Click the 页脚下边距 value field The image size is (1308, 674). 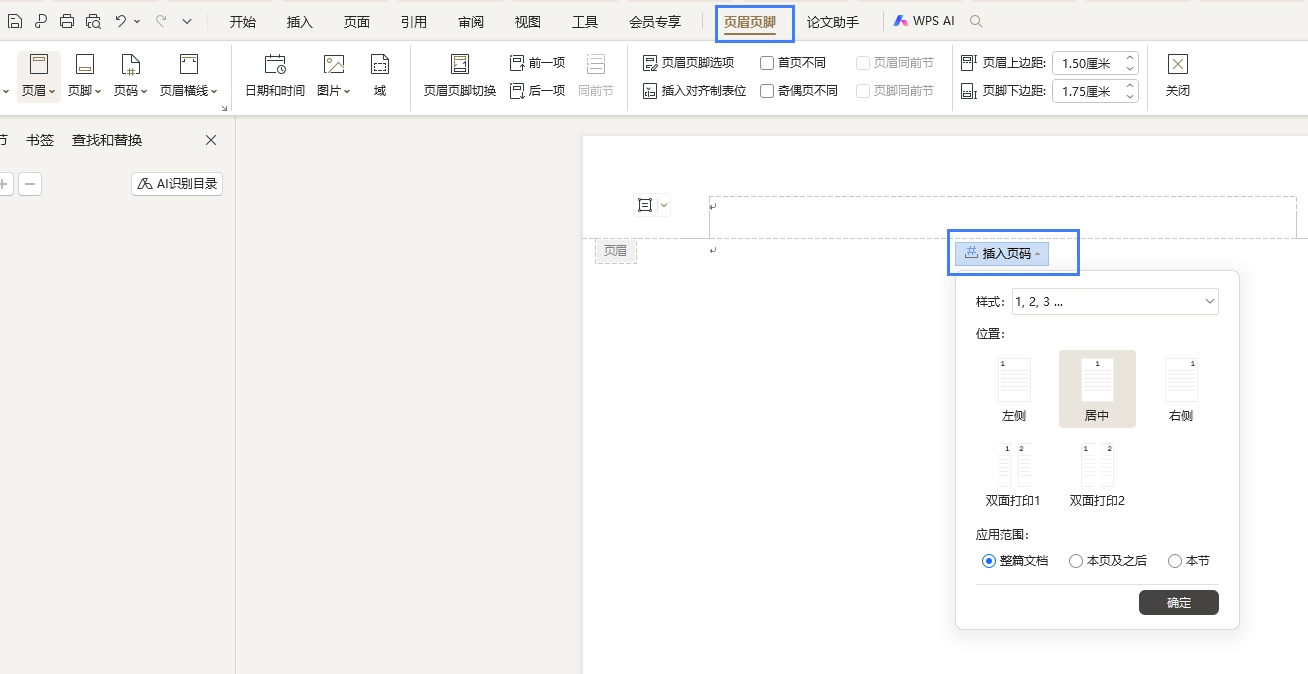pyautogui.click(x=1088, y=91)
